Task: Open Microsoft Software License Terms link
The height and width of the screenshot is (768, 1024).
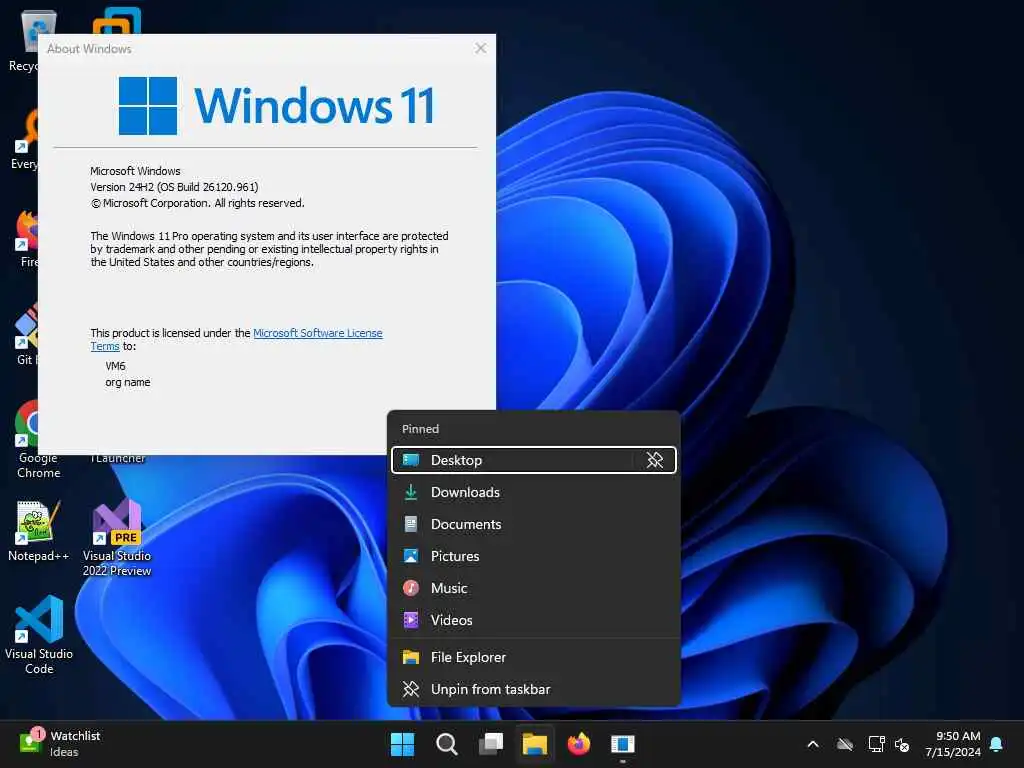Action: point(317,333)
